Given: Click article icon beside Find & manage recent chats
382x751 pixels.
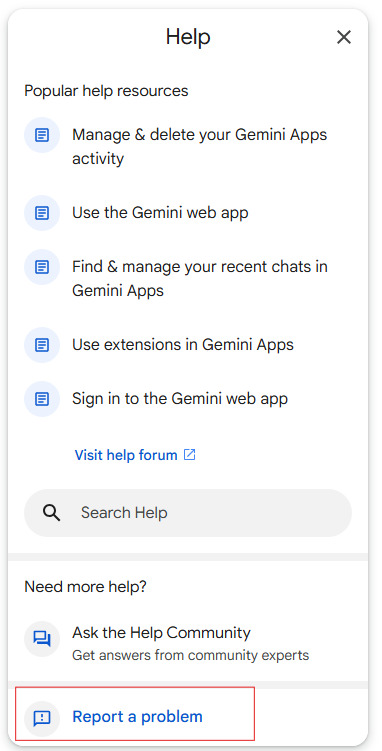Looking at the screenshot, I should tap(42, 267).
